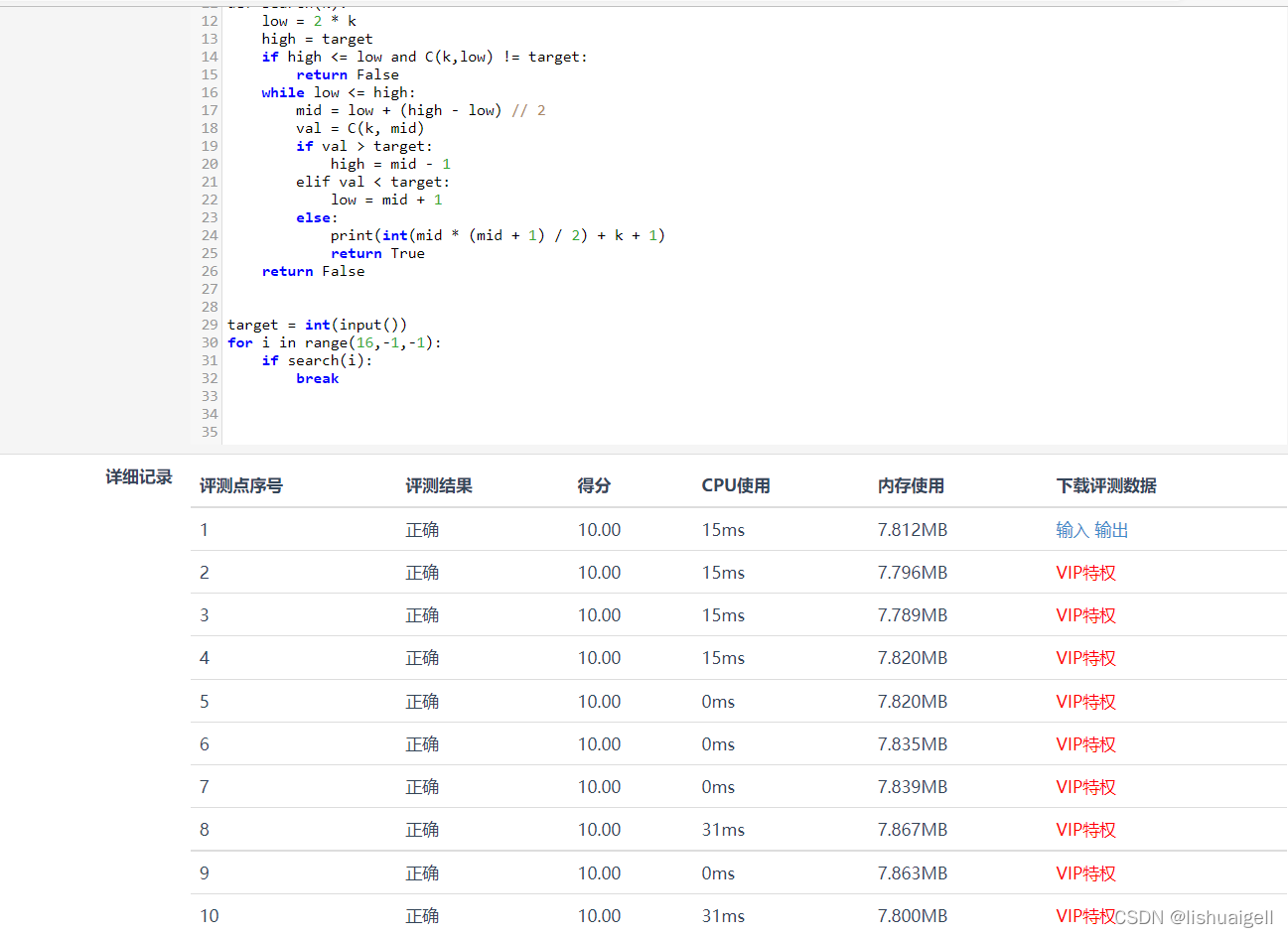Image resolution: width=1288 pixels, height=937 pixels.
Task: Click the 'if search(i):' code line
Action: (x=317, y=360)
